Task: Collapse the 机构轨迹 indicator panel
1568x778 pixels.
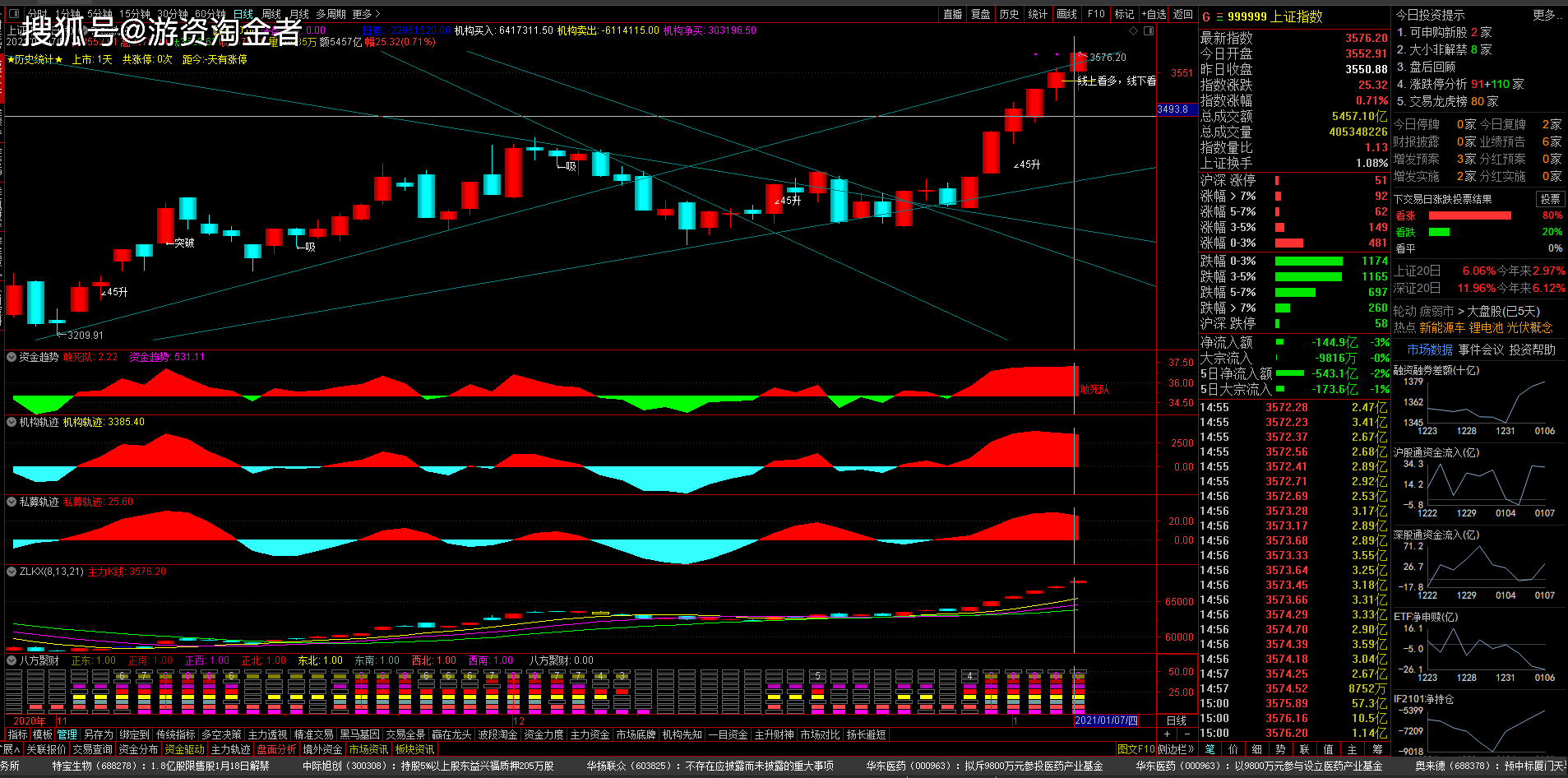Action: pos(12,422)
